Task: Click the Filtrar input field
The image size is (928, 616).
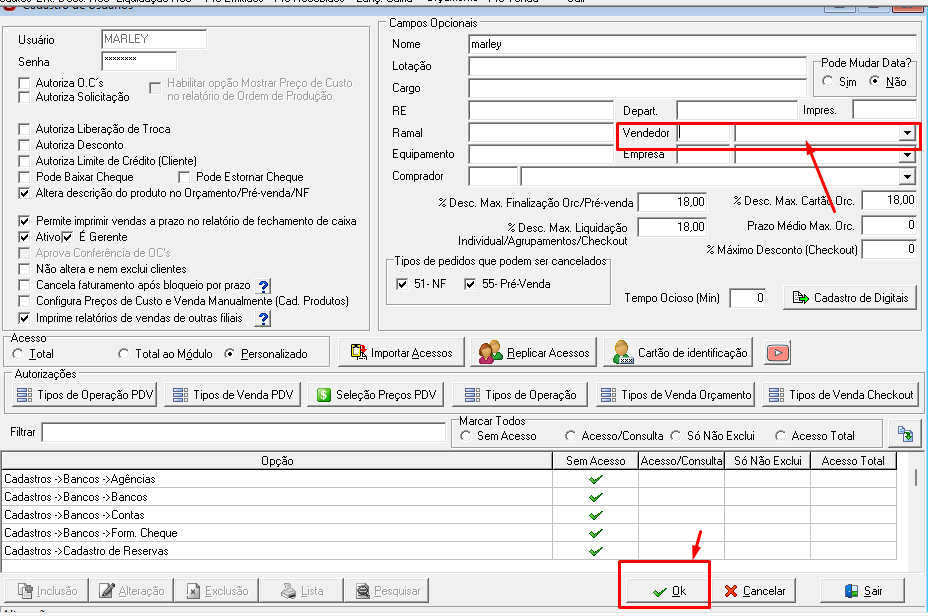Action: coord(243,433)
